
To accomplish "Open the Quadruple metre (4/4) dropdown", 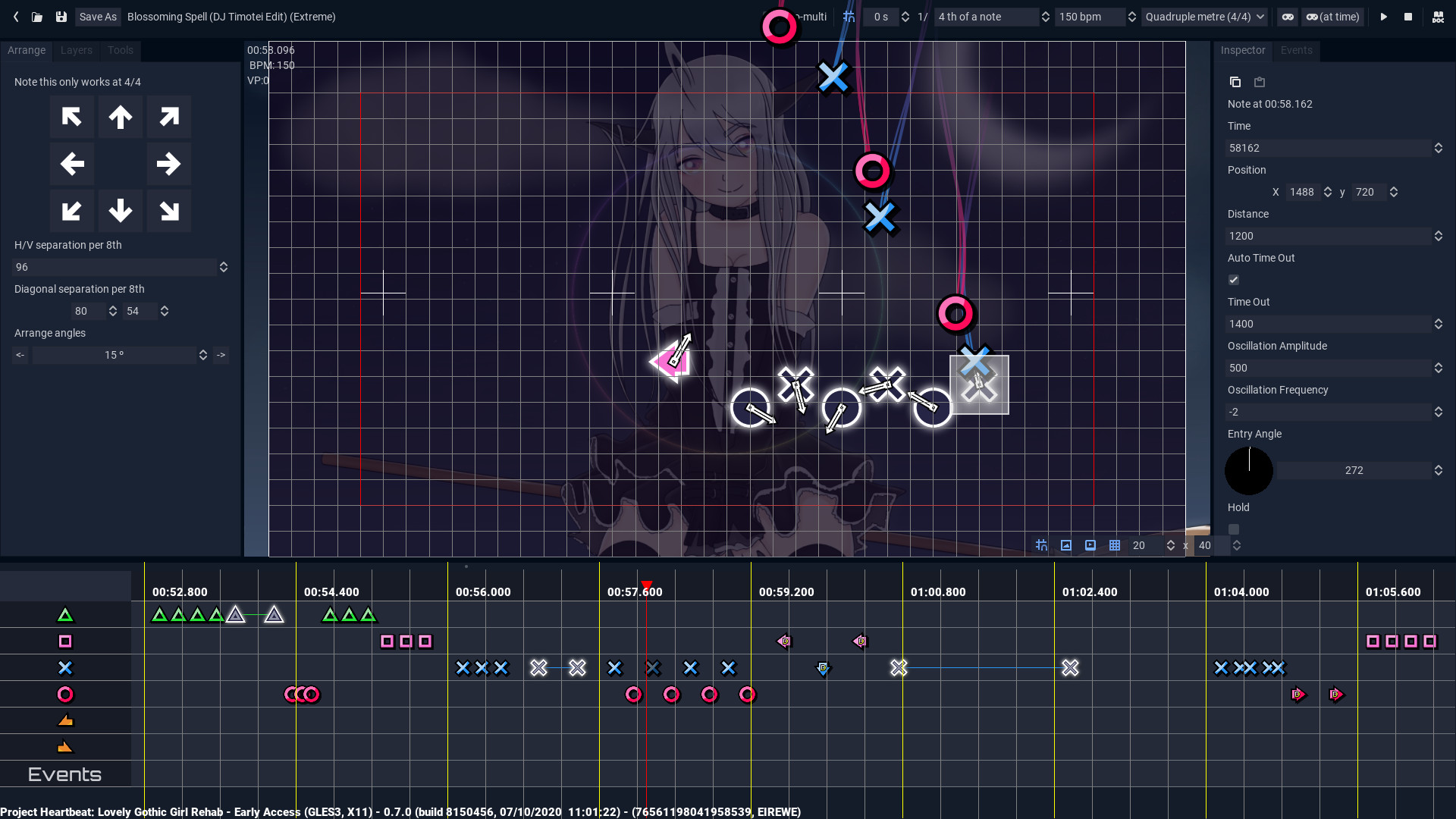I will 1205,17.
